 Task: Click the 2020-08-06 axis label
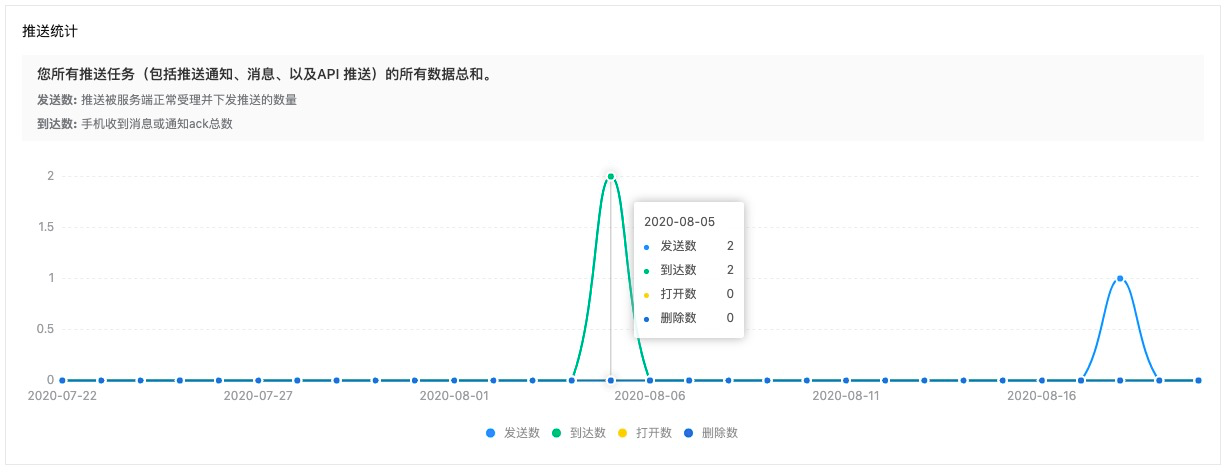pyautogui.click(x=650, y=396)
